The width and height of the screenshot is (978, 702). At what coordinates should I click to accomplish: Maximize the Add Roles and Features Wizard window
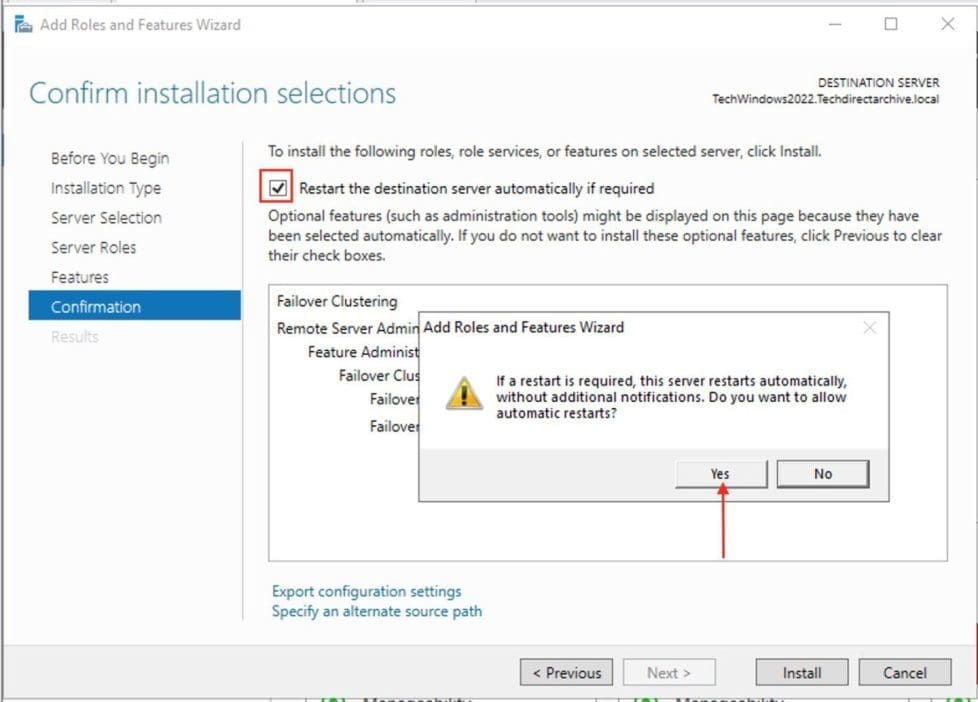[x=890, y=24]
